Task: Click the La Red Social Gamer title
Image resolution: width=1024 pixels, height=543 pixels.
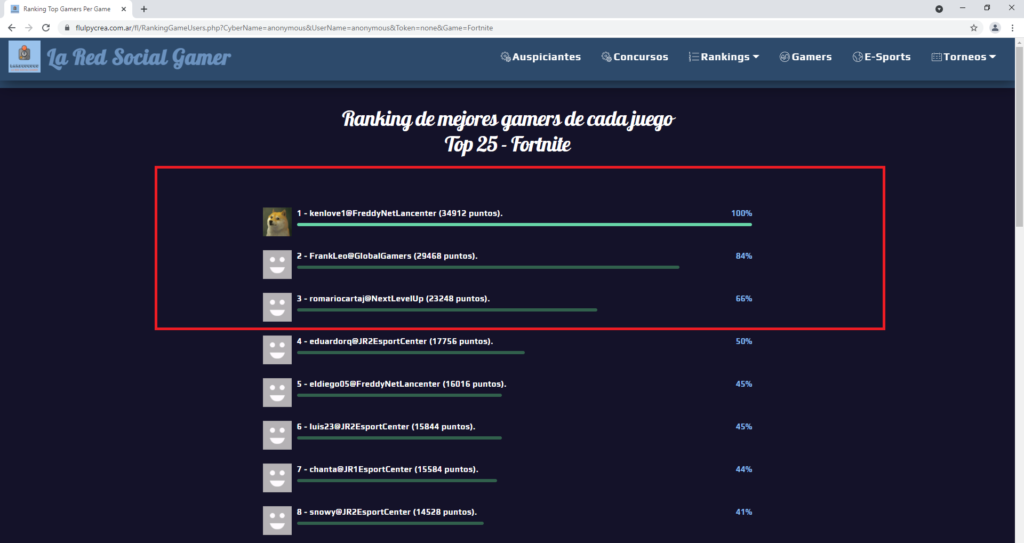Action: click(x=138, y=58)
